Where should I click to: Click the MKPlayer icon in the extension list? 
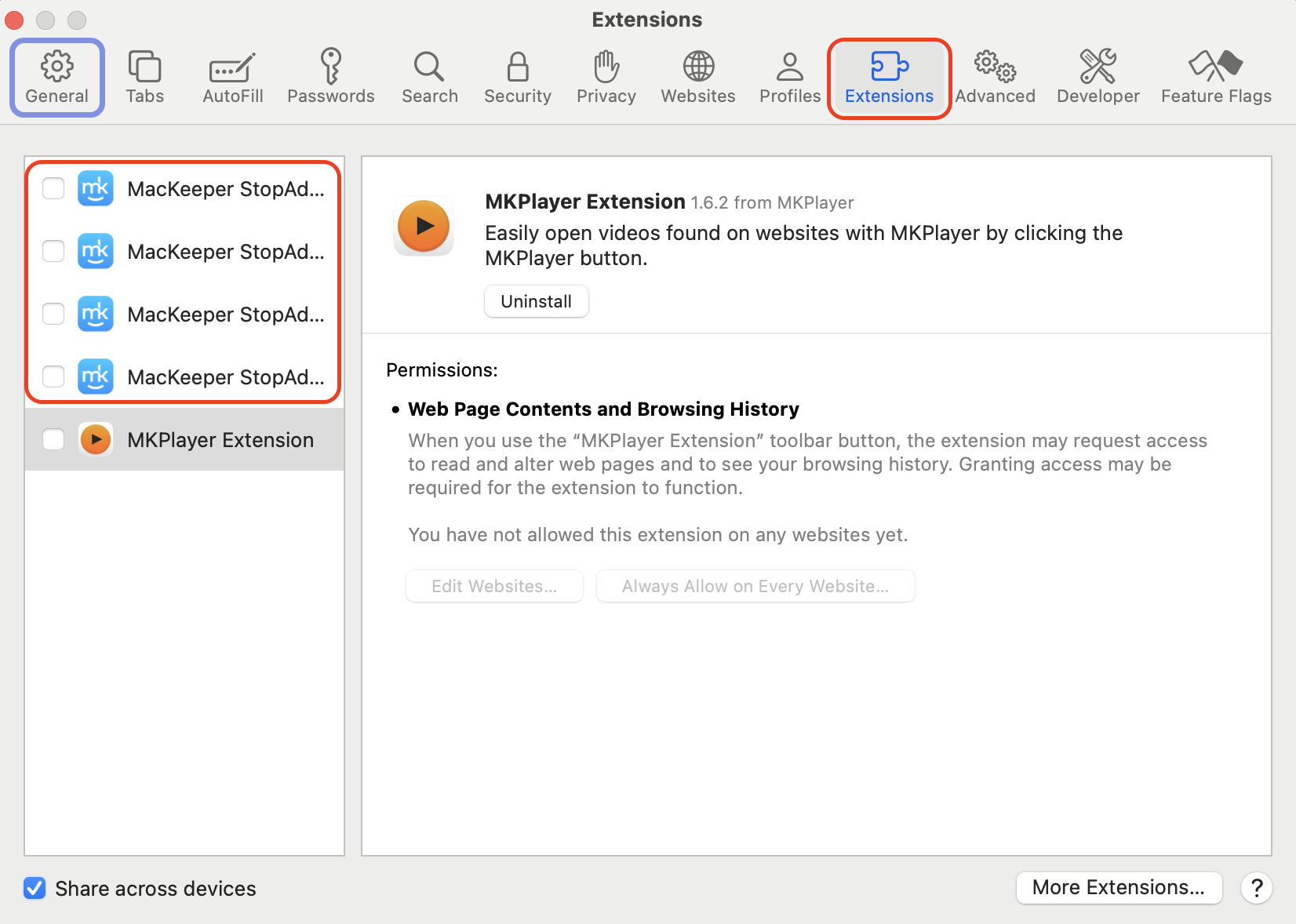pos(96,439)
